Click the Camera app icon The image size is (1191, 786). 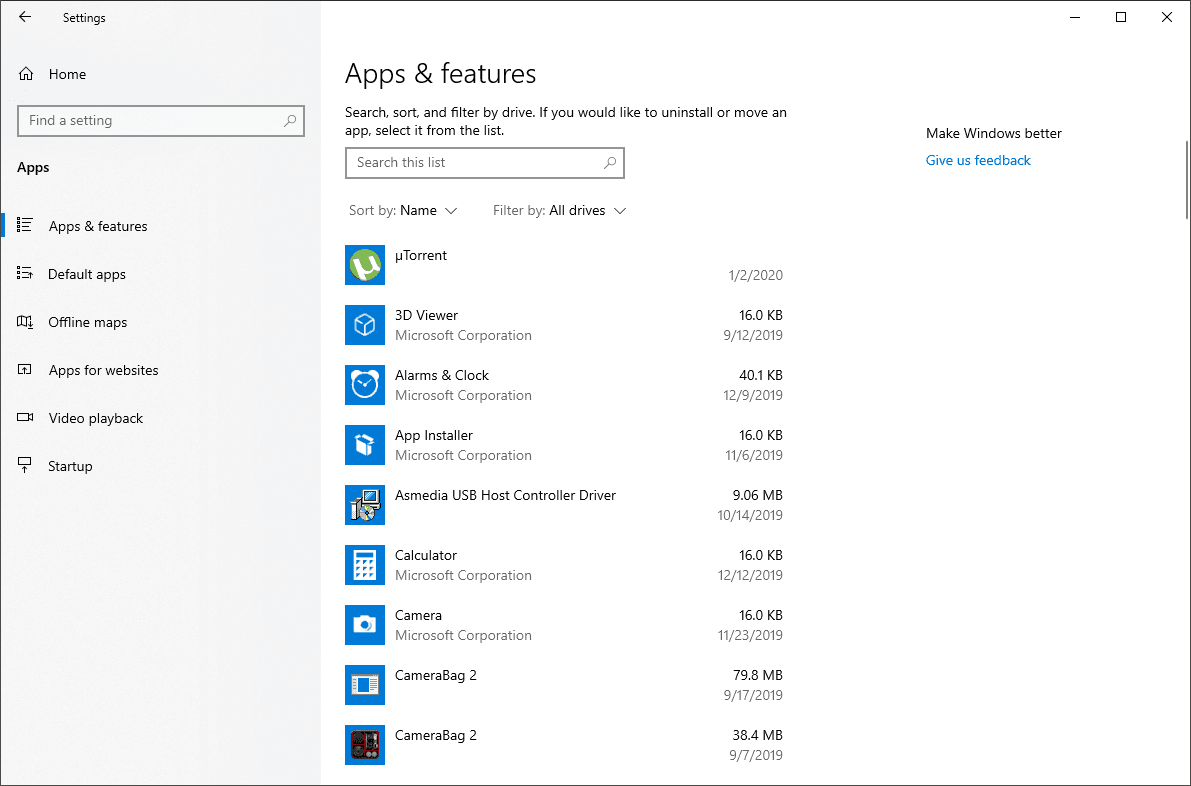(365, 625)
